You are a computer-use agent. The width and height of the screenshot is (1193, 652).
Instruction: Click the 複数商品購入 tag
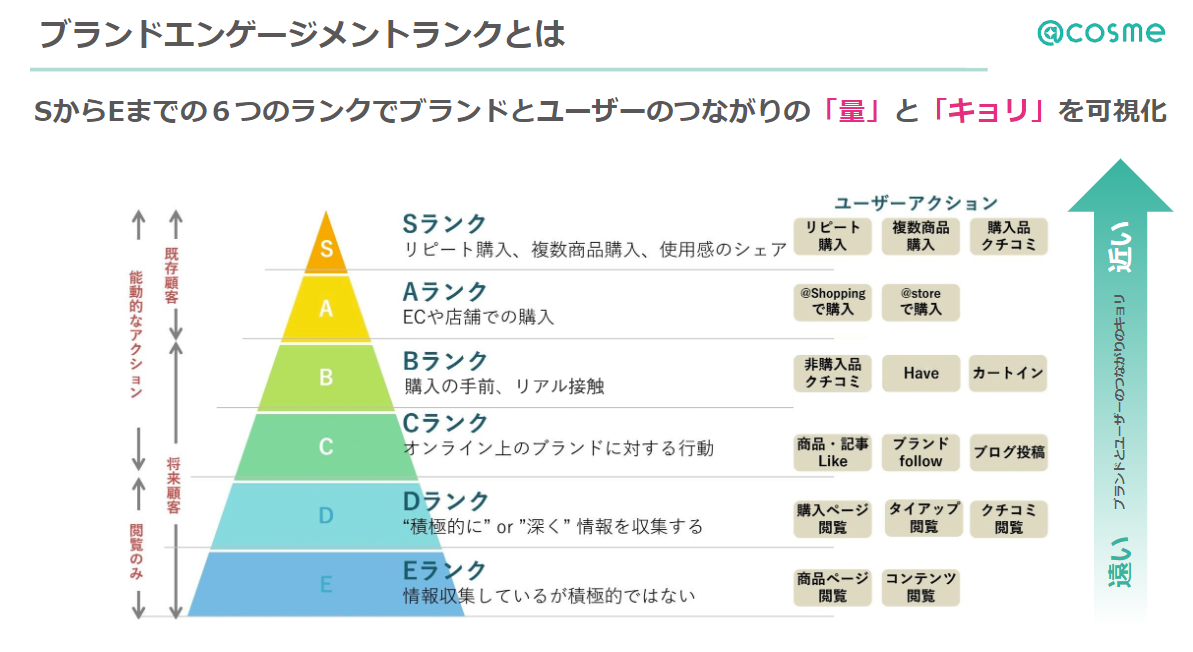(x=921, y=236)
